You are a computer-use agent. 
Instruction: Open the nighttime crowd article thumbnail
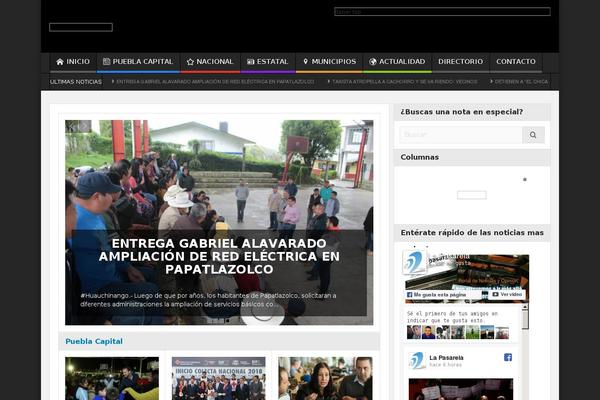click(112, 378)
